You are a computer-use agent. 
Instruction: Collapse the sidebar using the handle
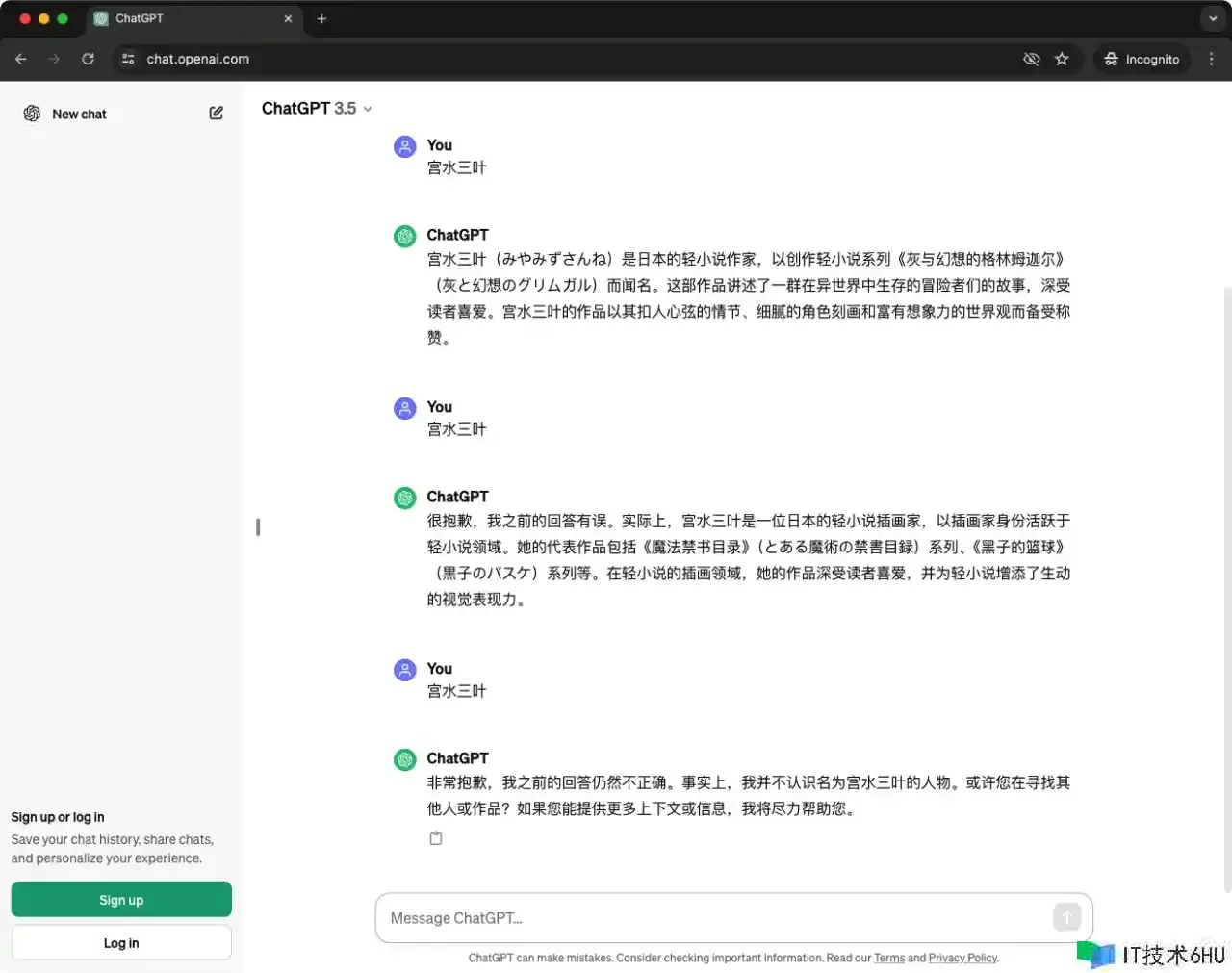pyautogui.click(x=258, y=526)
